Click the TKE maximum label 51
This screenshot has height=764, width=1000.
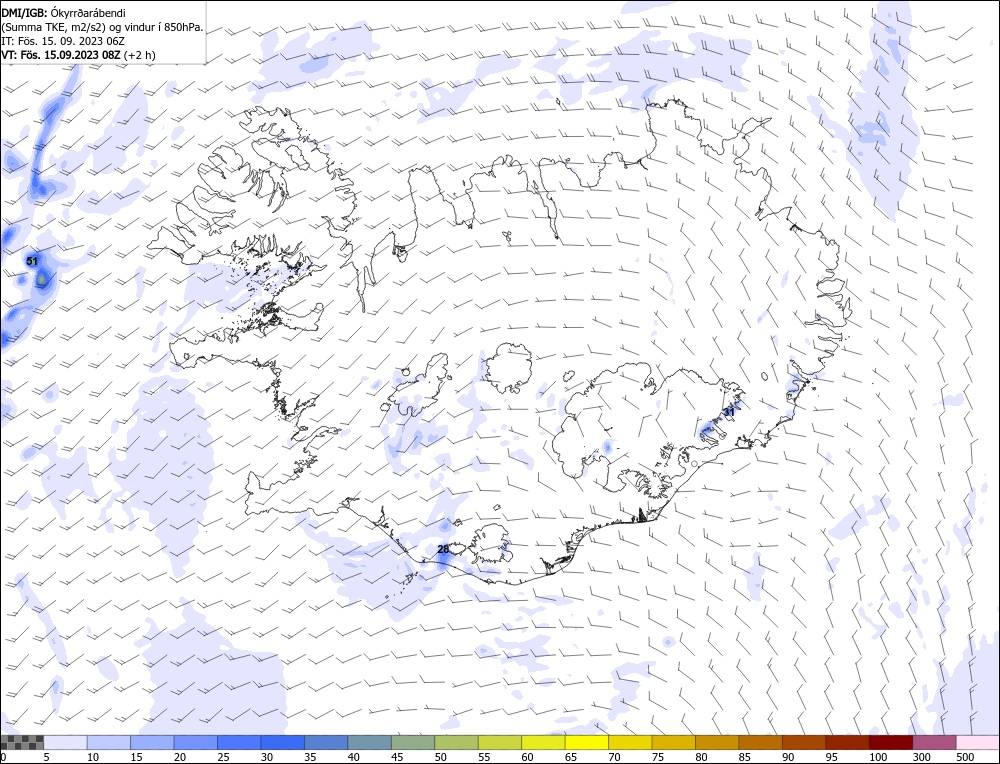pos(32,261)
